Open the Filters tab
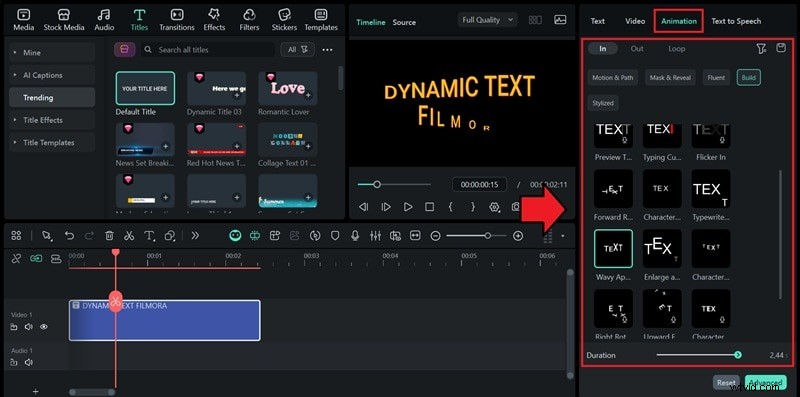800x397 pixels. click(x=249, y=20)
